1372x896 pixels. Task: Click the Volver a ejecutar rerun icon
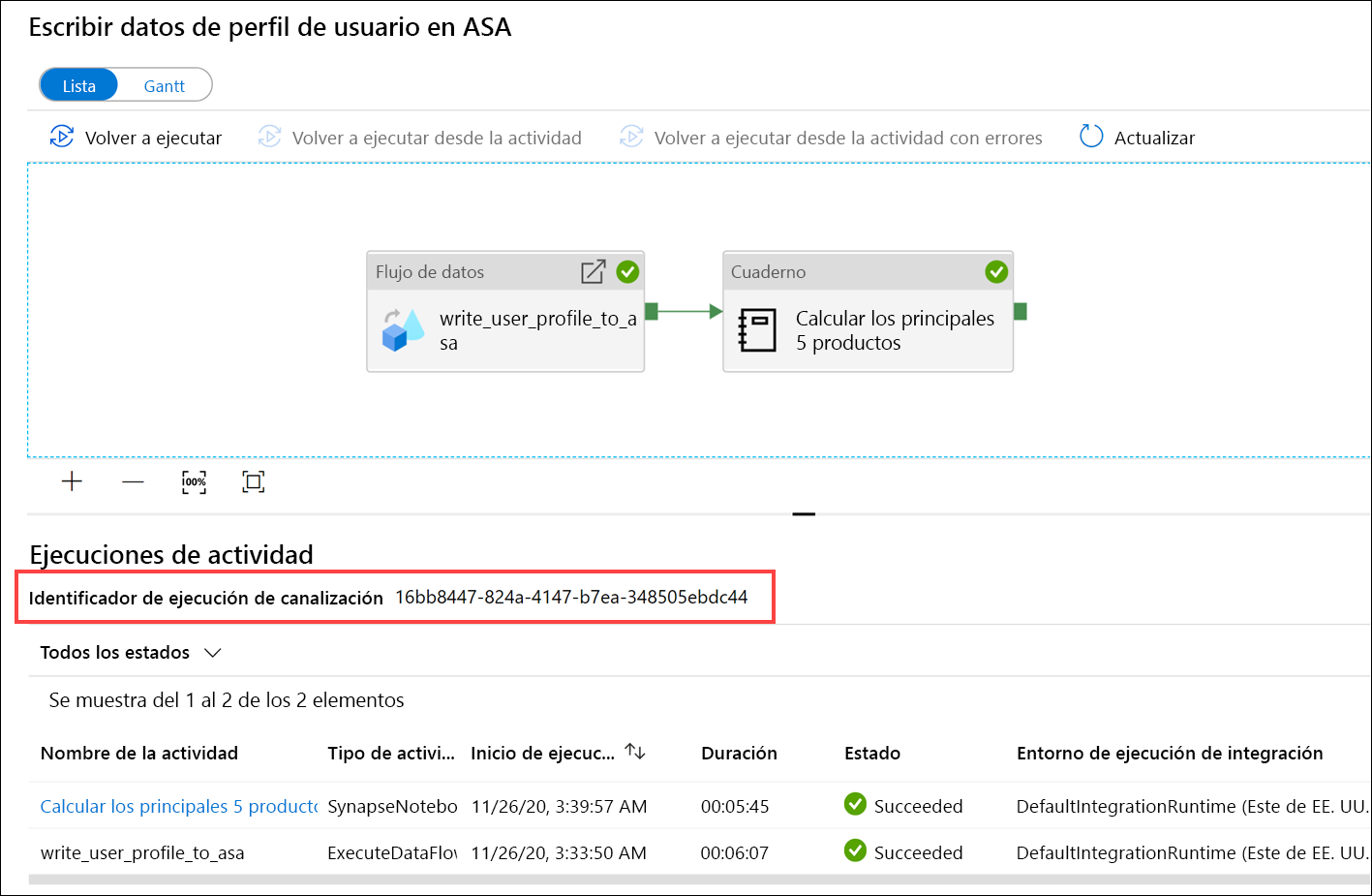61,137
